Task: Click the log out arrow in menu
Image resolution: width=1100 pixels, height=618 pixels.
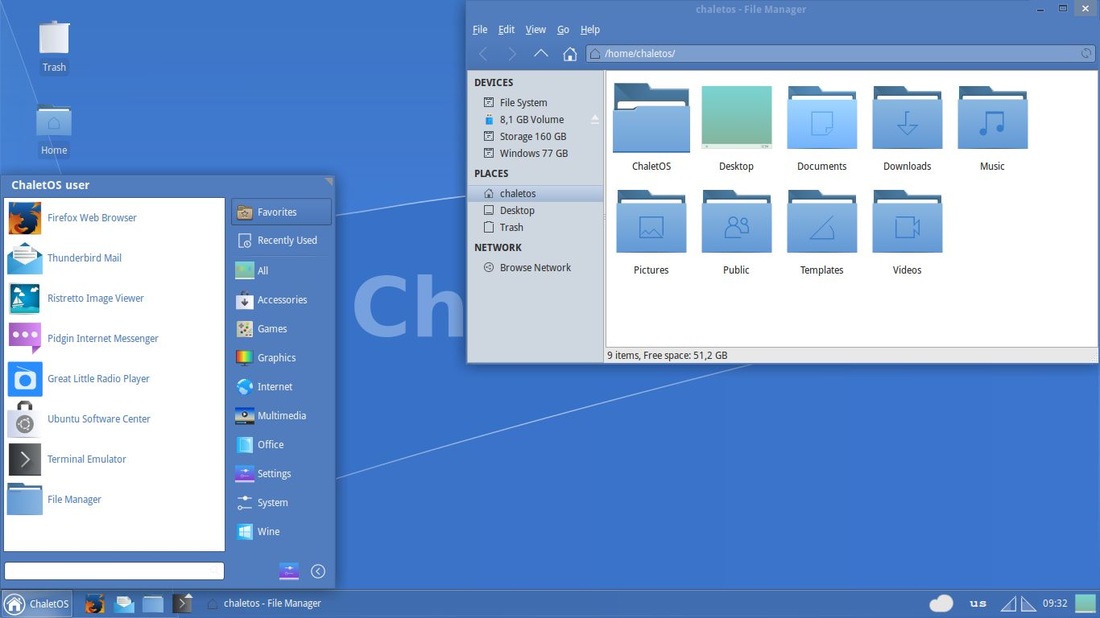Action: [318, 571]
